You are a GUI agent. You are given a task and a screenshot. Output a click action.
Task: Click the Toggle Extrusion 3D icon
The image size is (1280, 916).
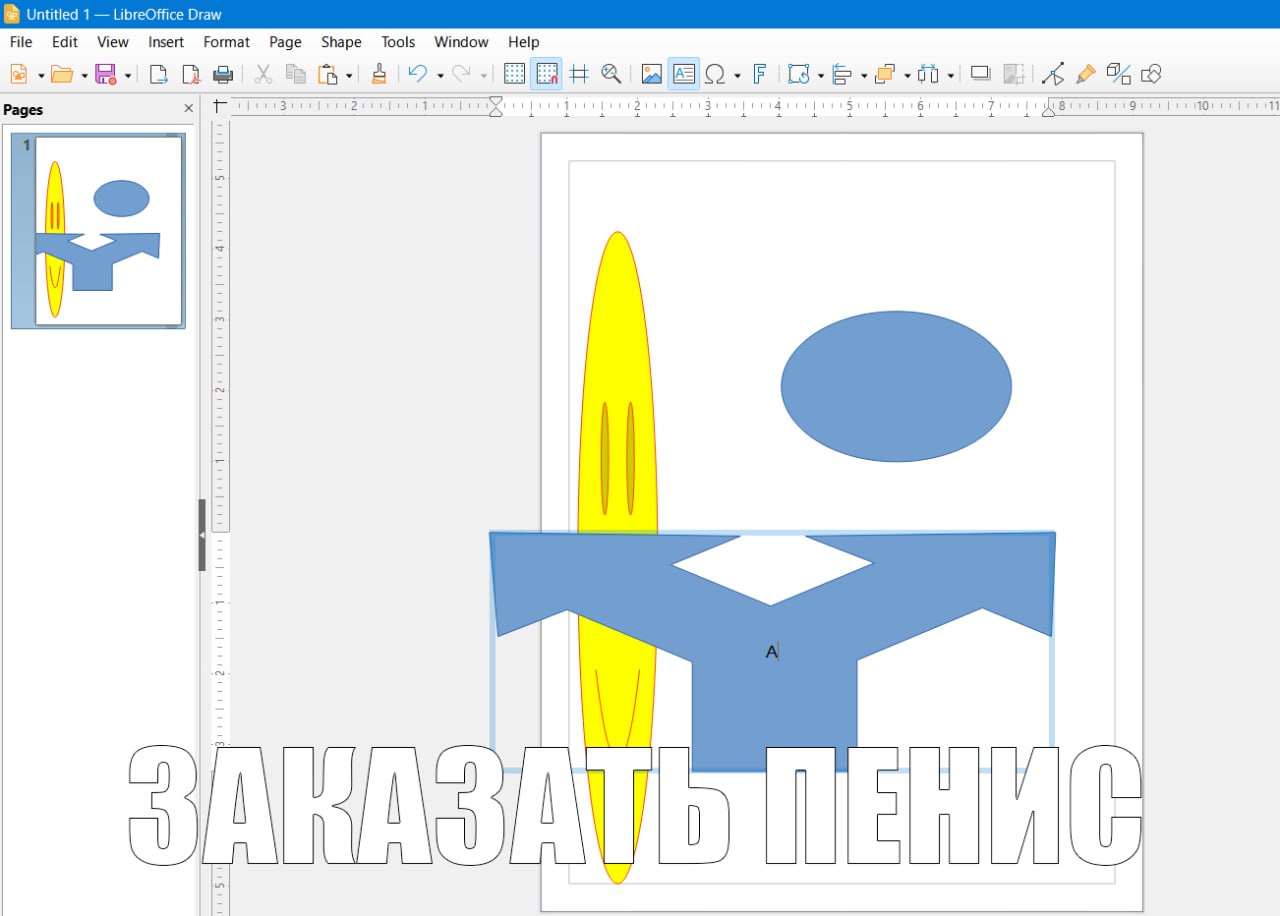pos(1119,74)
